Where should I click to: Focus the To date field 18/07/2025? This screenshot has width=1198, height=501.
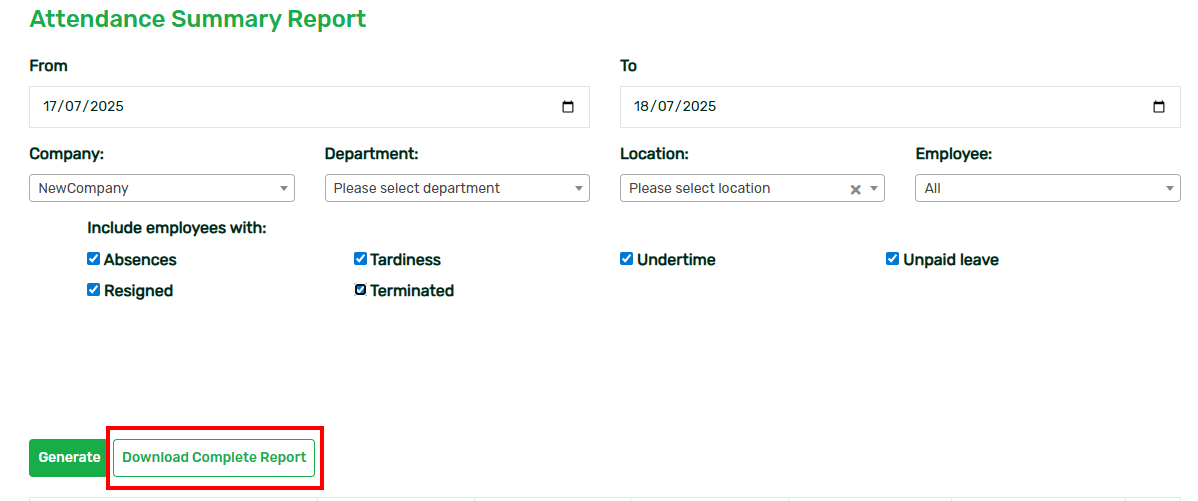[x=900, y=107]
